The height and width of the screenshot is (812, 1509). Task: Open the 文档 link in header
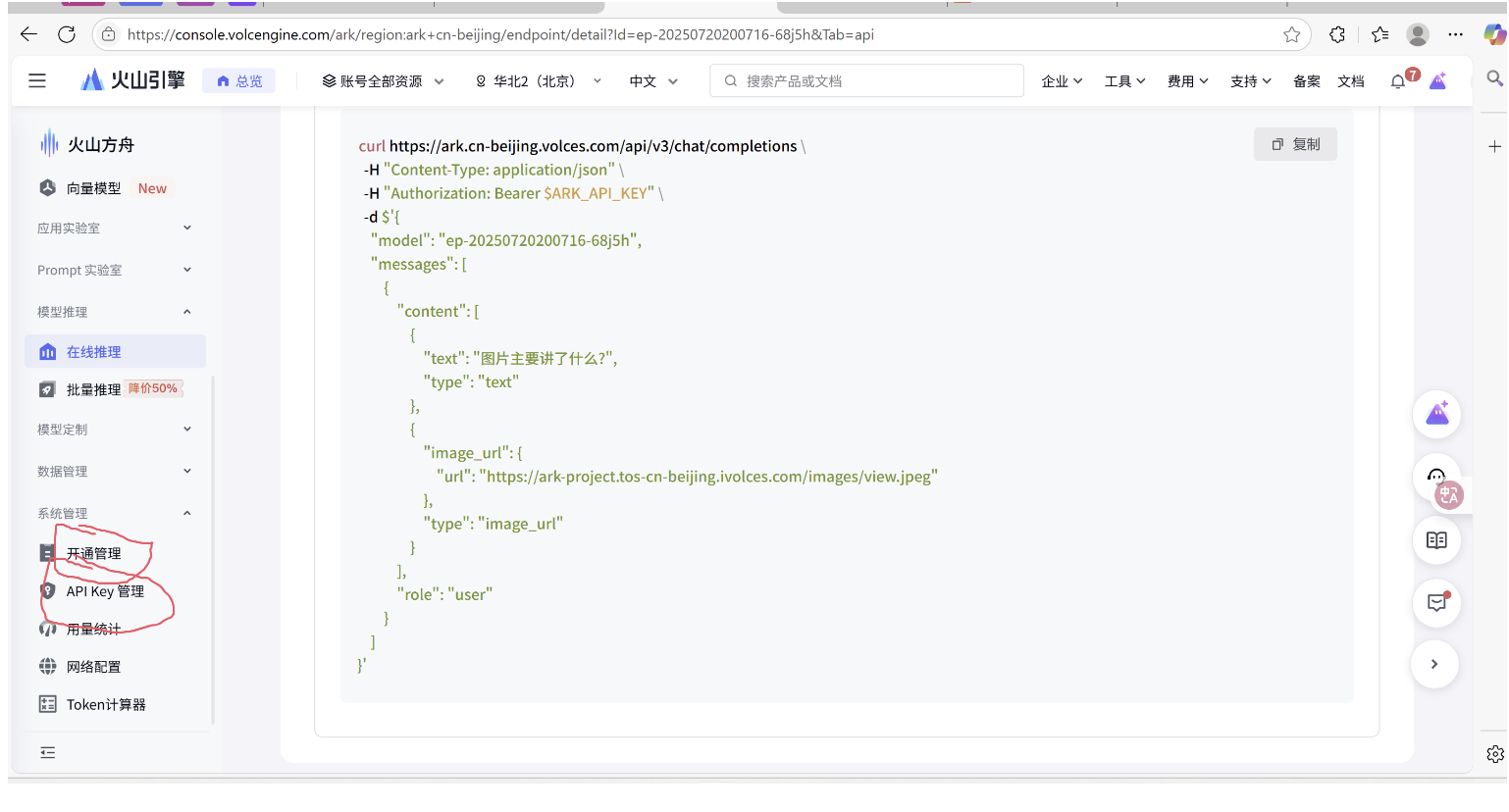coord(1351,81)
